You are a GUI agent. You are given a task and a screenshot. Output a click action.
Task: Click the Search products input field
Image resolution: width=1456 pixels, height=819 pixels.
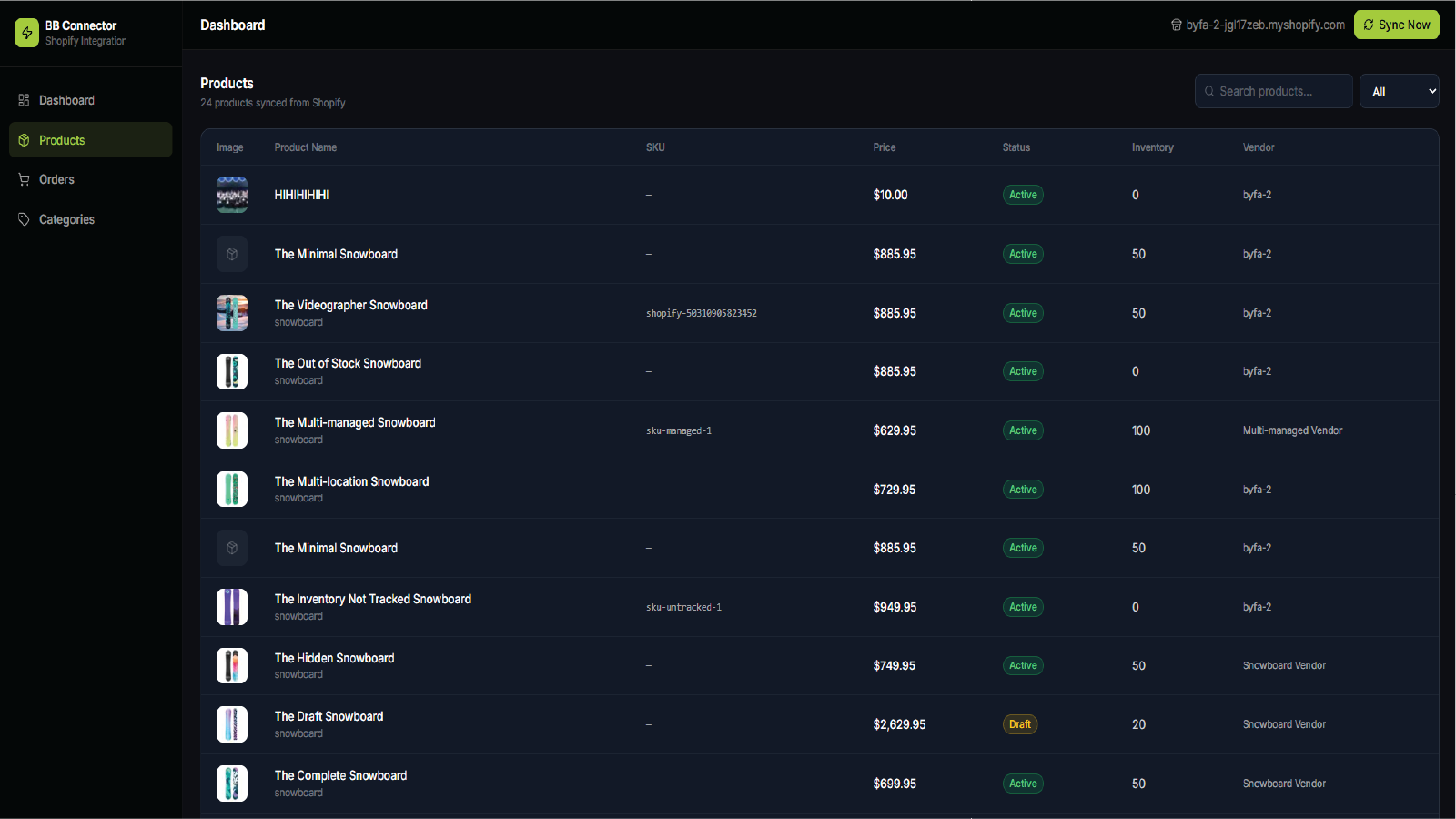click(1273, 91)
